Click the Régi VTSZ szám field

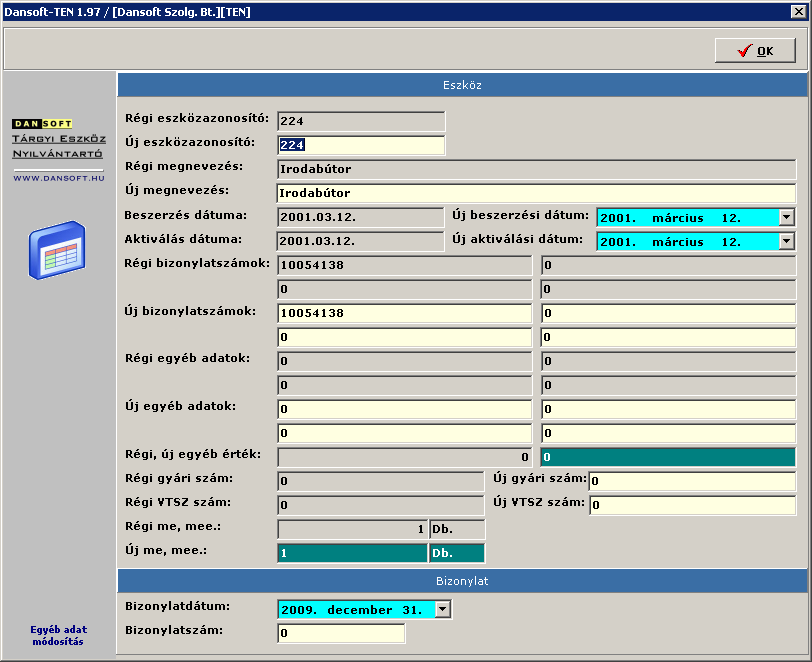pyautogui.click(x=381, y=505)
